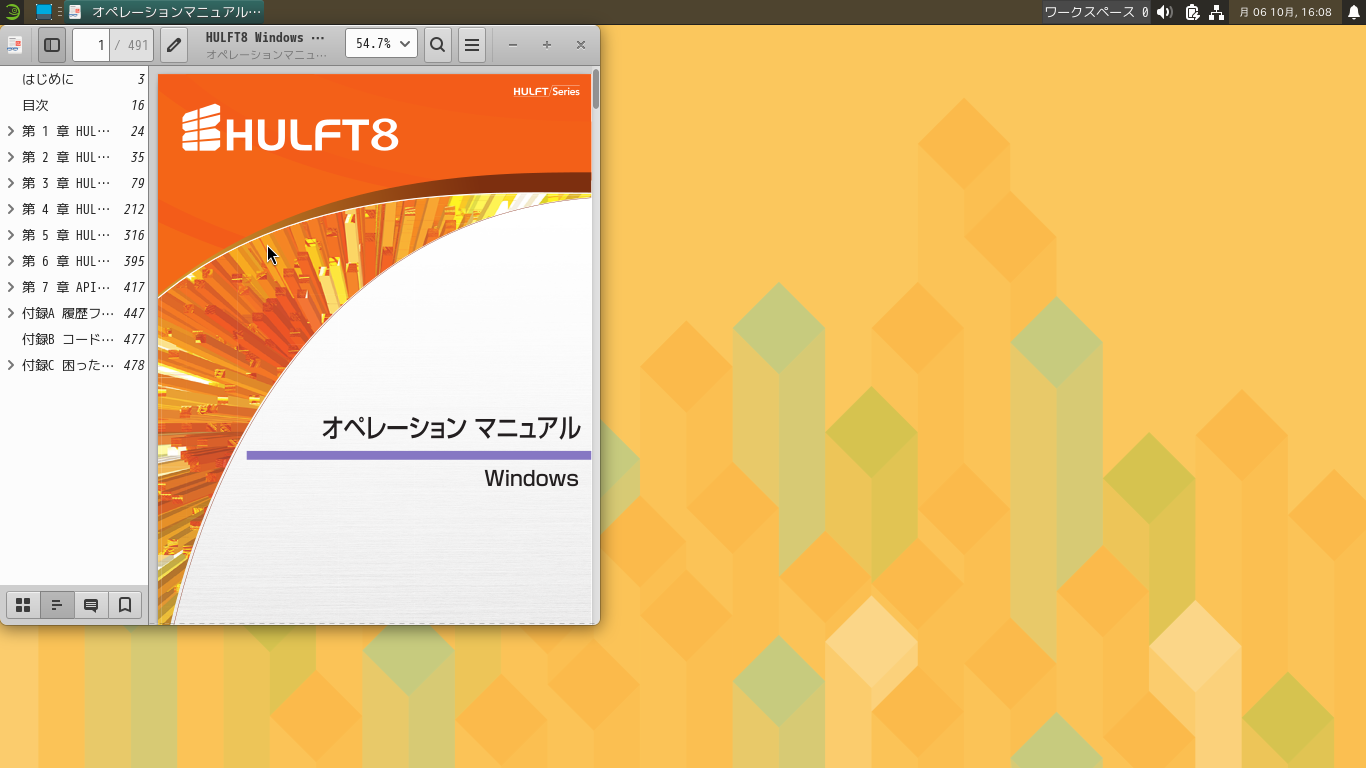
Task: Open the annotation pen tool
Action: point(172,44)
